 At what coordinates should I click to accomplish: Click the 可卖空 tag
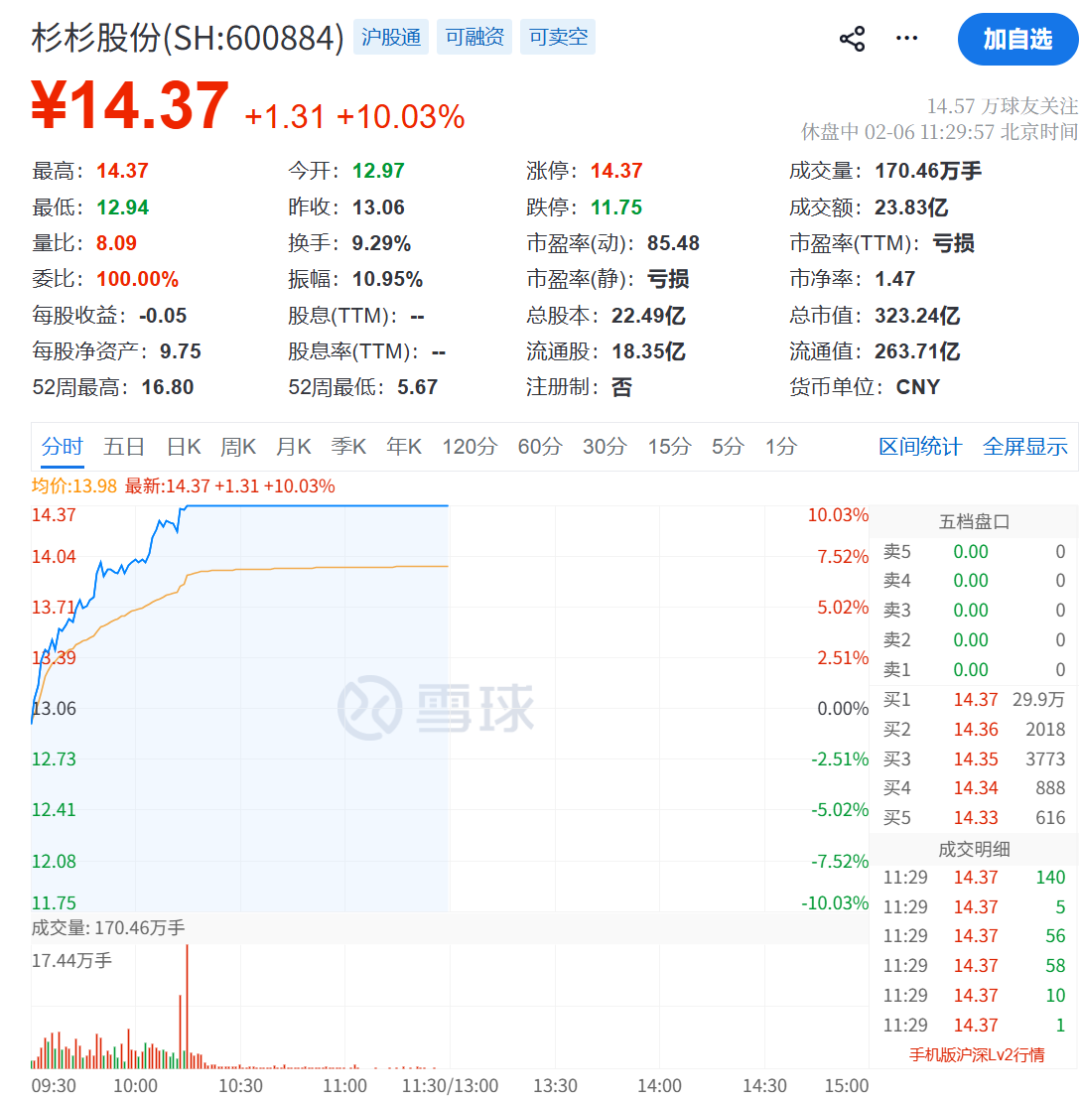557,36
